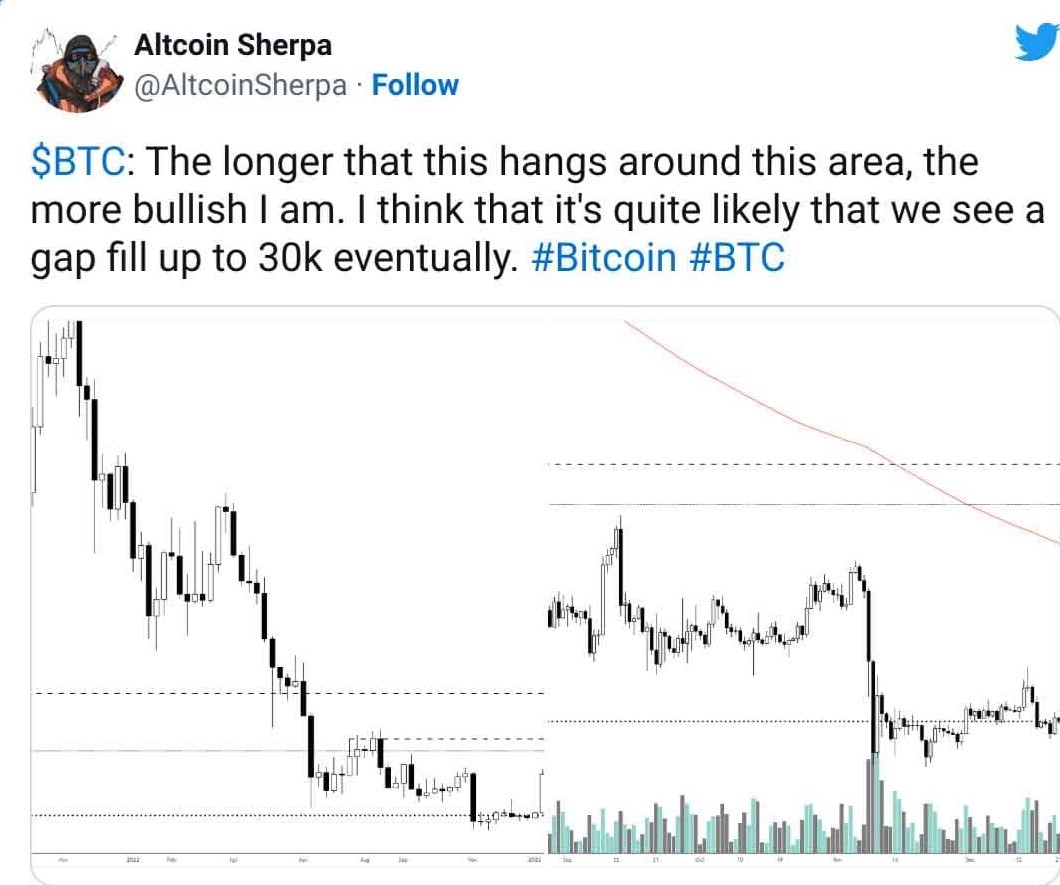Click the #Bitcoin hashtag
Image resolution: width=1060 pixels, height=885 pixels.
(x=603, y=257)
